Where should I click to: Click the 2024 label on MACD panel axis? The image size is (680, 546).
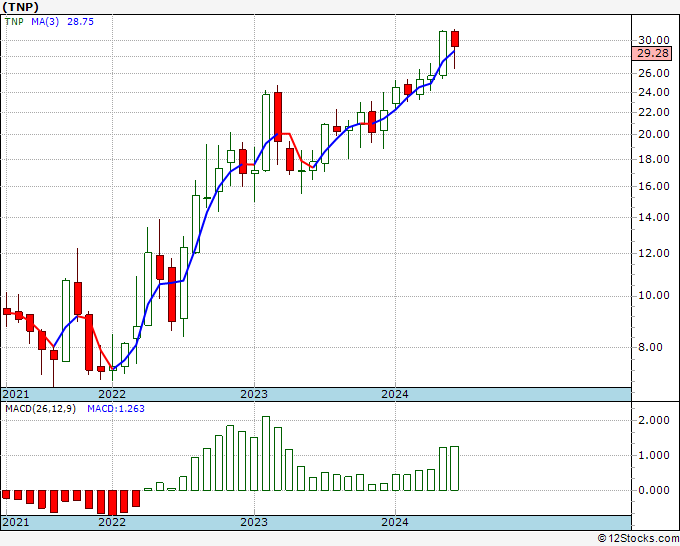(x=395, y=522)
